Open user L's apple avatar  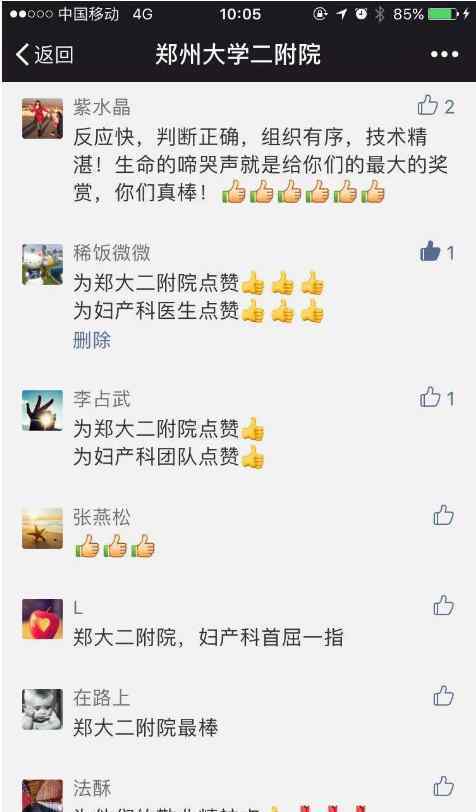tap(42, 619)
